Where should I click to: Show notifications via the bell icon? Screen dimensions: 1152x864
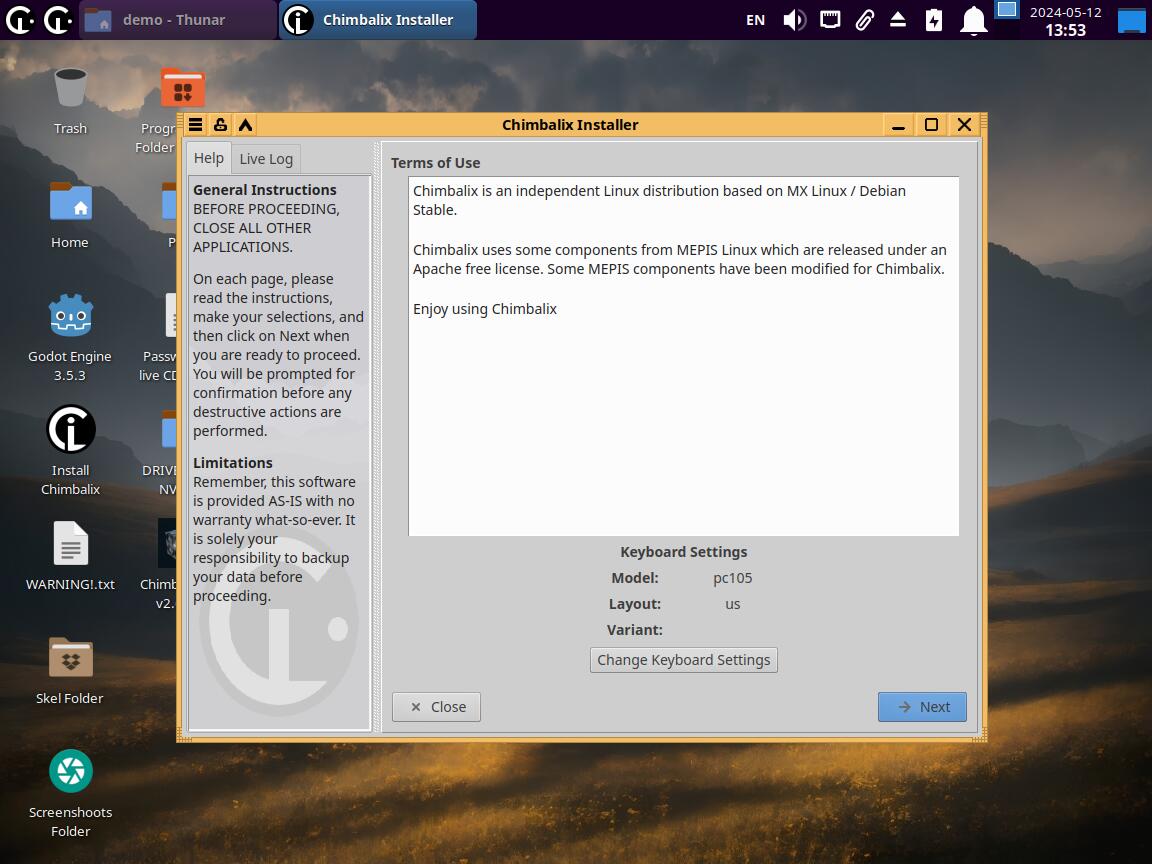click(x=973, y=20)
